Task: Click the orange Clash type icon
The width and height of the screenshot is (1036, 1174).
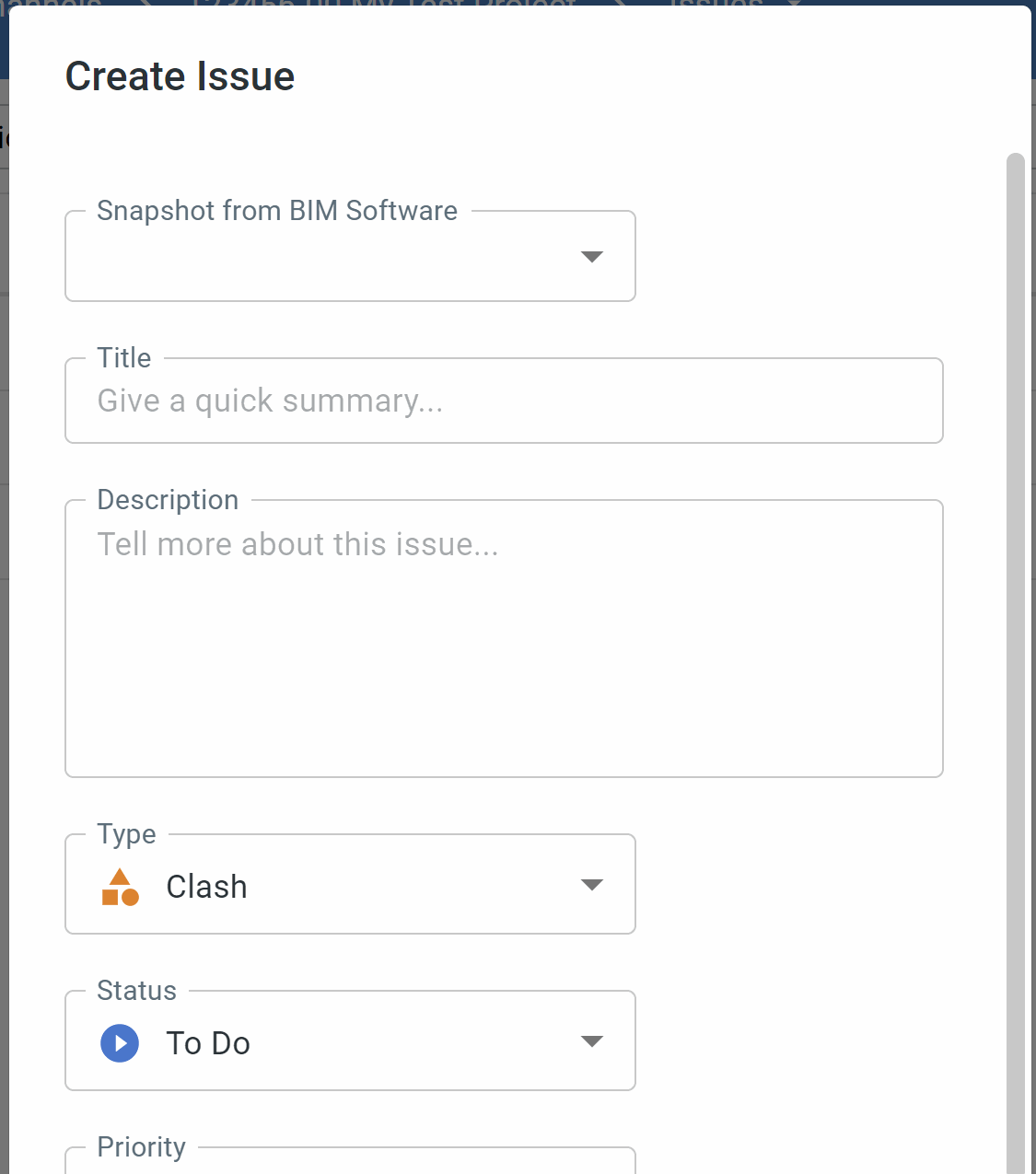Action: pos(120,887)
